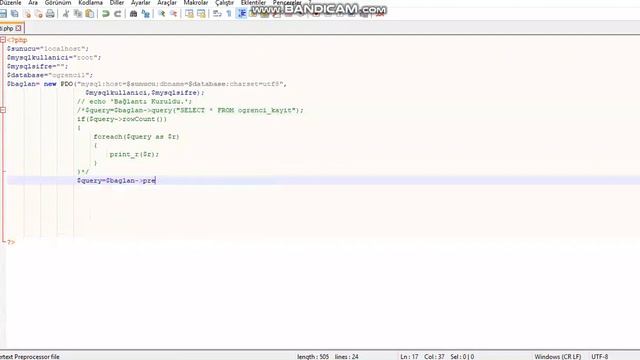Image resolution: width=640 pixels, height=360 pixels.
Task: Click the Close All toolbar icon
Action: [38, 14]
